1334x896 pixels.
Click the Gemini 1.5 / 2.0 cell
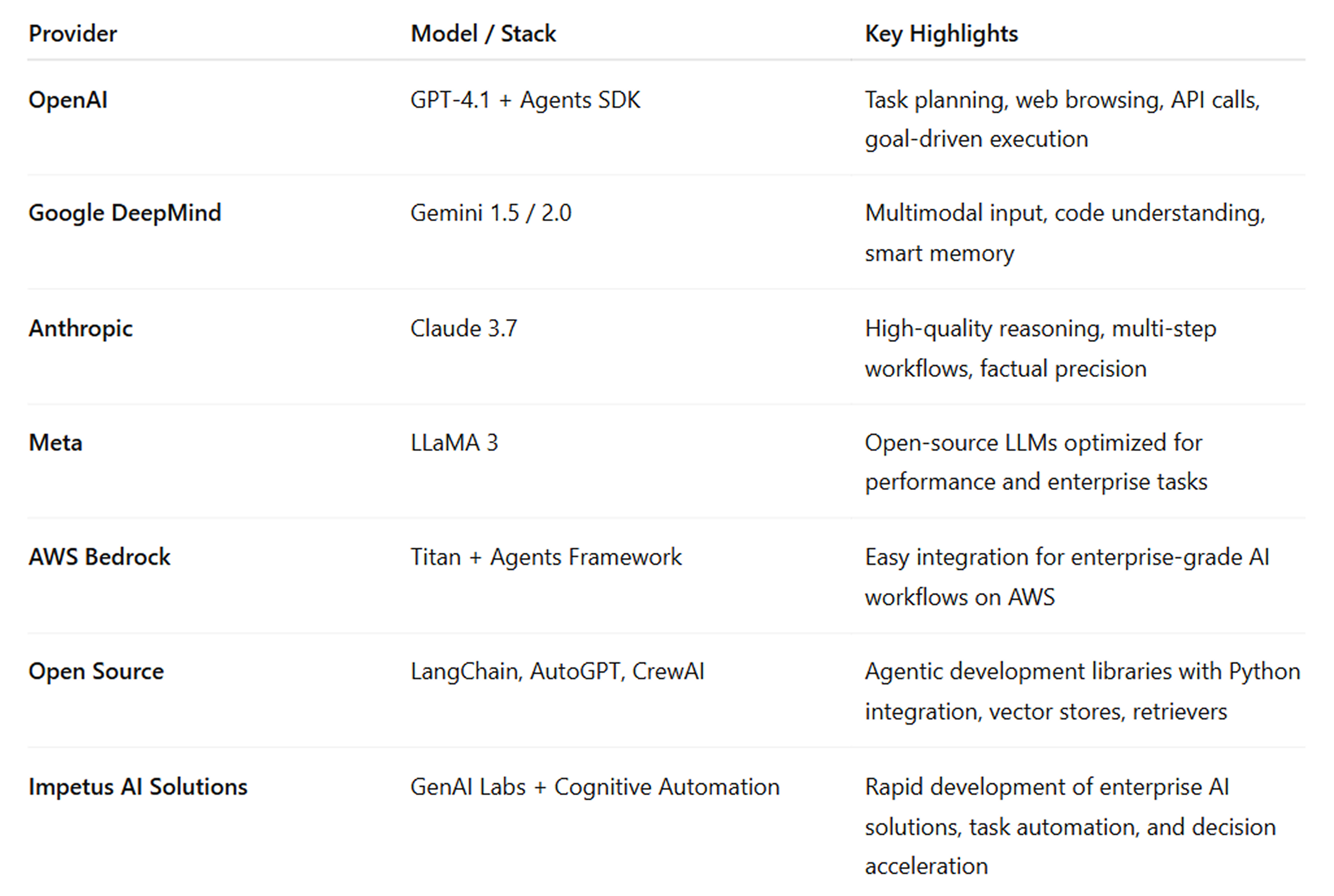491,213
